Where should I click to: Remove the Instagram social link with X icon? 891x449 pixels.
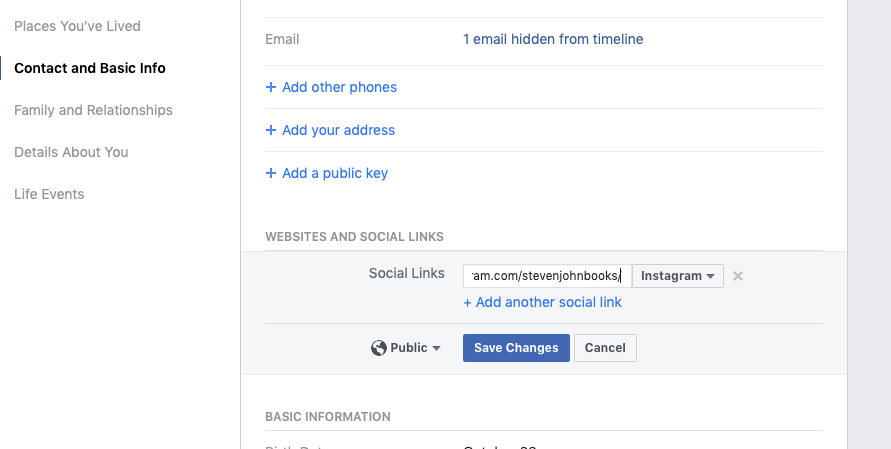pos(738,276)
